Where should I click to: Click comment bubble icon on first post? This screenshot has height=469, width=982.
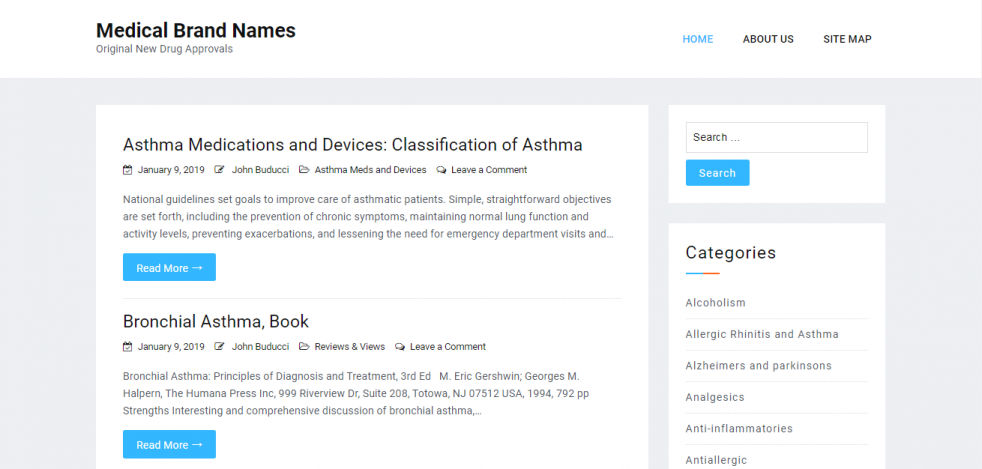coord(442,170)
